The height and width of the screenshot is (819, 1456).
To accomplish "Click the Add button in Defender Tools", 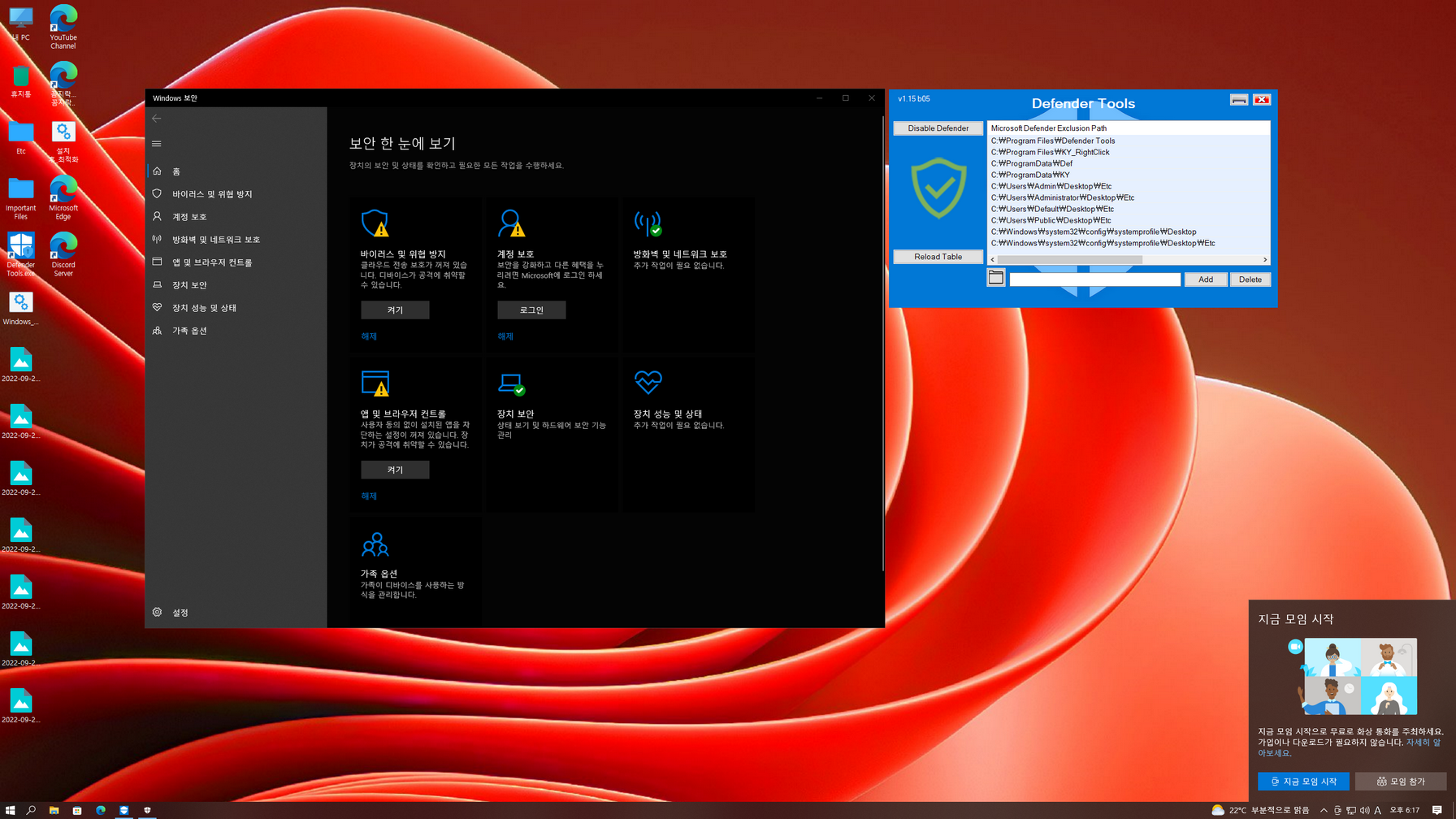I will 1206,279.
